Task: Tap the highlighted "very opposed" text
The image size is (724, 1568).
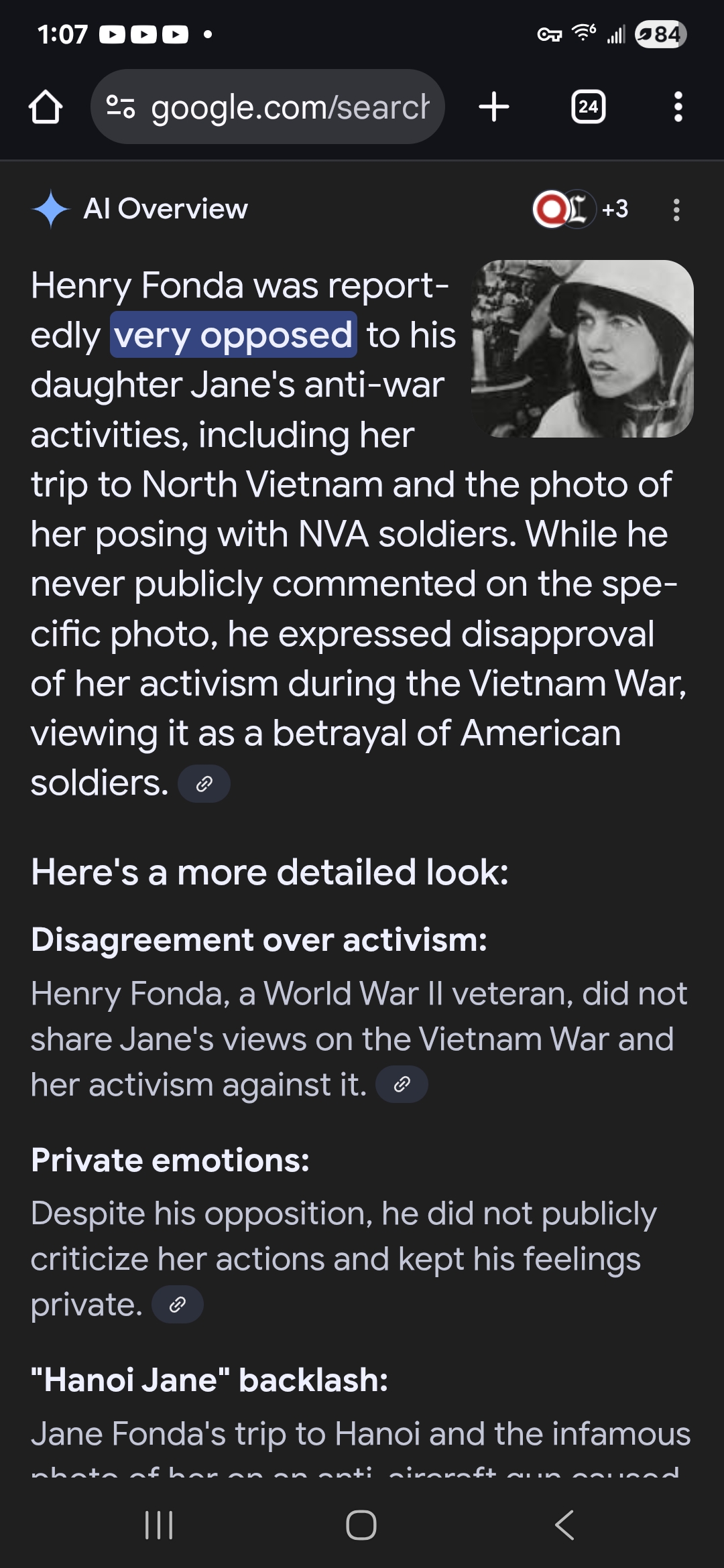Action: pos(233,335)
